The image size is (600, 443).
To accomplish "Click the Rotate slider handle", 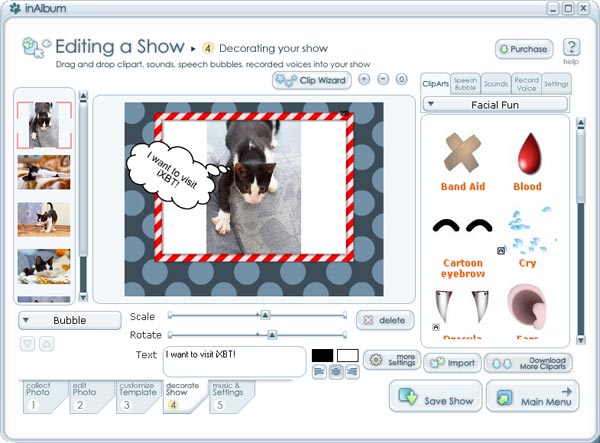I will [x=272, y=335].
